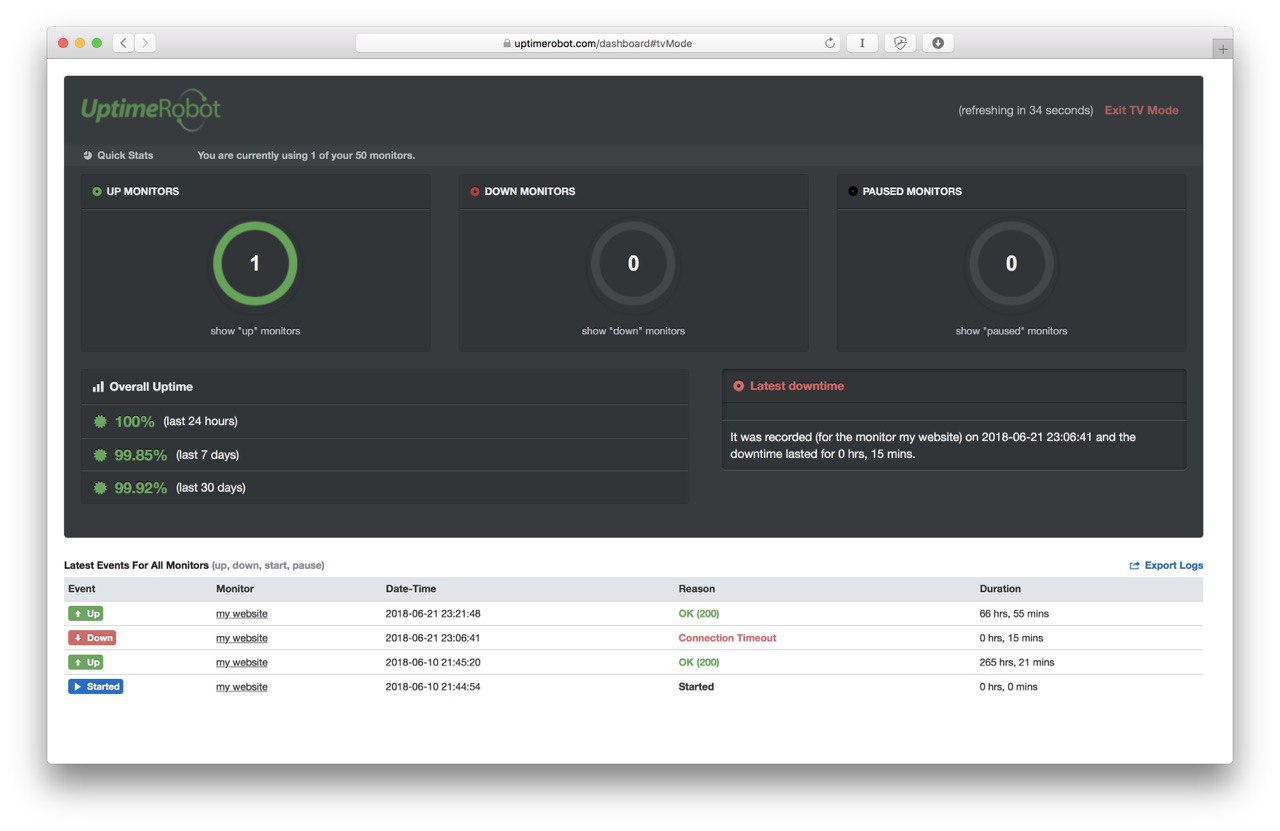
Task: Click the "100%" last 24 hours value
Action: 135,422
